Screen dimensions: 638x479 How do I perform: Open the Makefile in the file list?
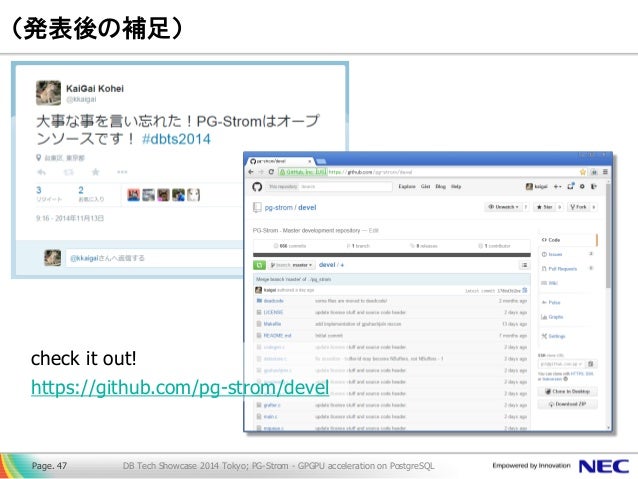click(272, 324)
